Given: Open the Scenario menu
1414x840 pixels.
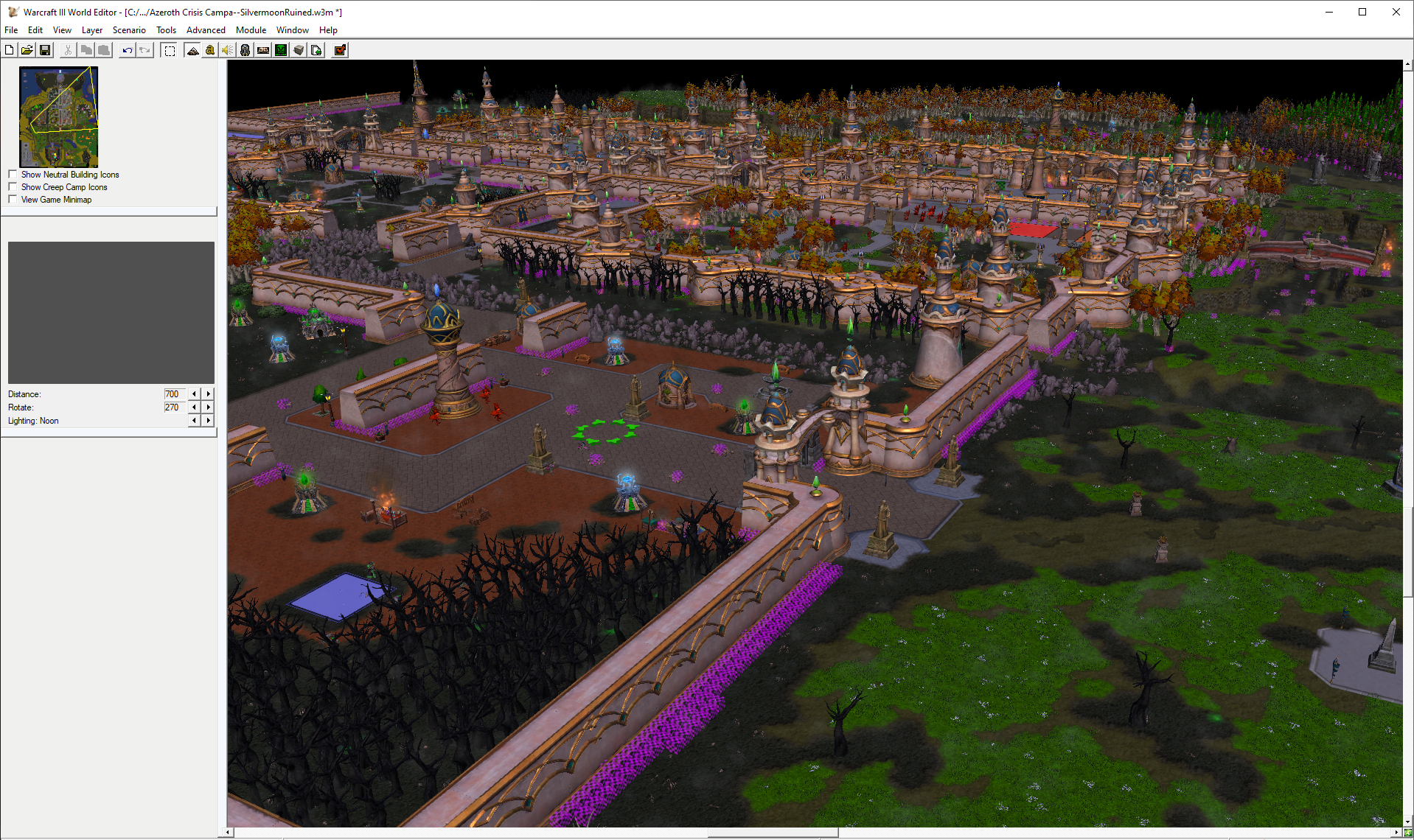Looking at the screenshot, I should [129, 30].
